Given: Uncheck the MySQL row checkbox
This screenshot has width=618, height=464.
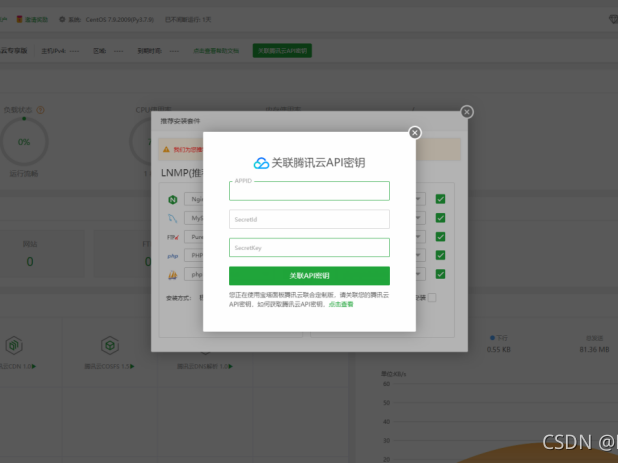Looking at the screenshot, I should pos(440,218).
